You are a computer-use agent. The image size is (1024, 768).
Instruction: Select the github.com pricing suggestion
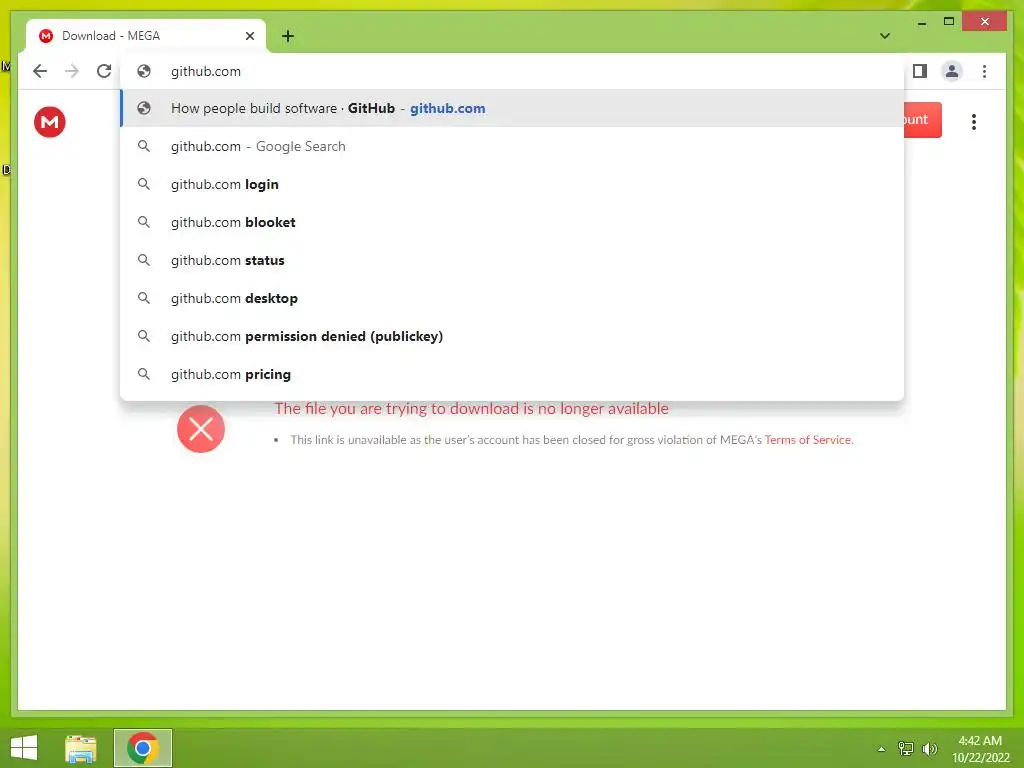coord(512,374)
